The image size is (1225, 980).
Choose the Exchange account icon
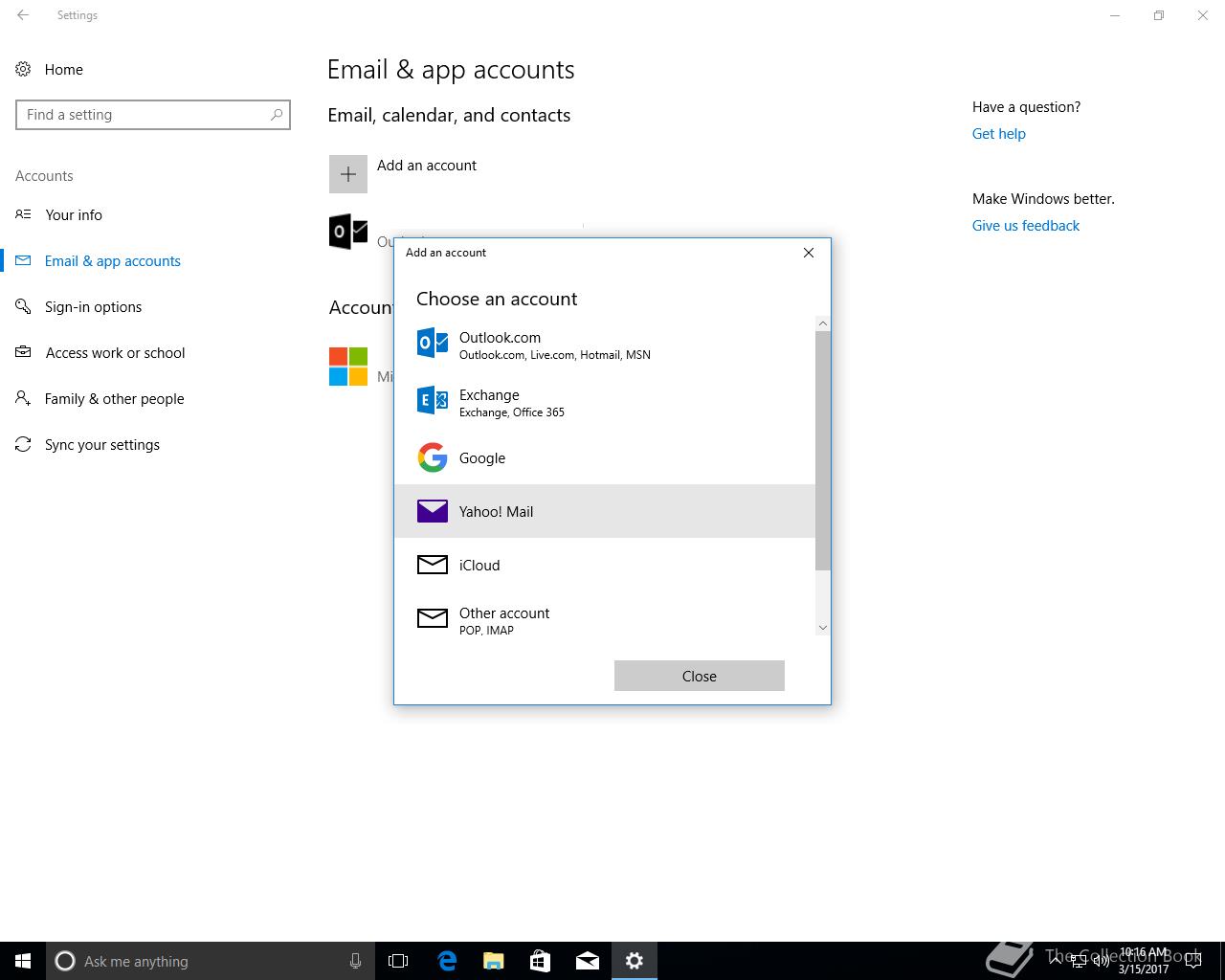click(x=433, y=400)
